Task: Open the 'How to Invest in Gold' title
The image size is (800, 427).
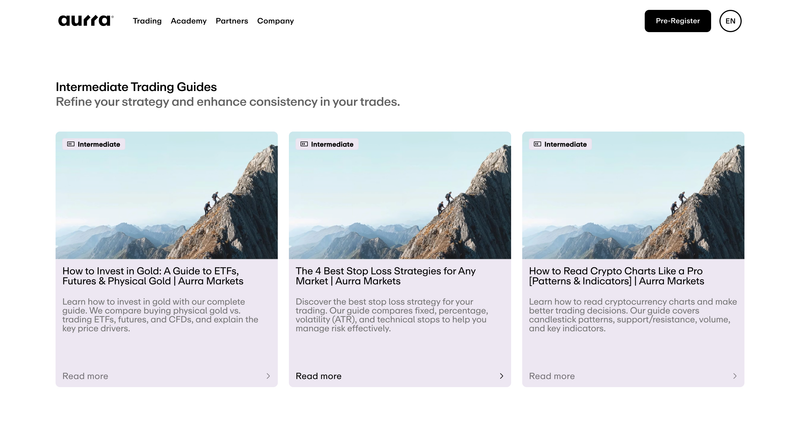Action: point(153,276)
